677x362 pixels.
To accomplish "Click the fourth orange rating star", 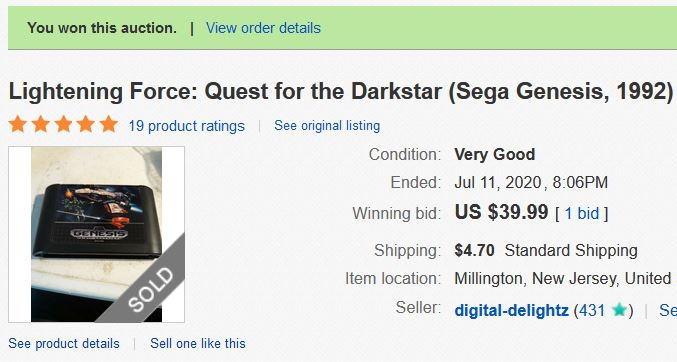I will point(86,124).
